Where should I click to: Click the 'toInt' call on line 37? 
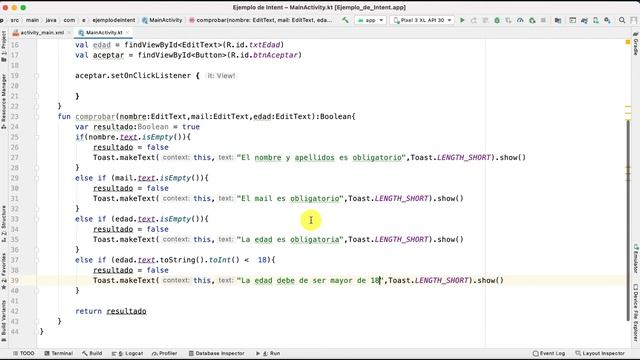point(220,260)
